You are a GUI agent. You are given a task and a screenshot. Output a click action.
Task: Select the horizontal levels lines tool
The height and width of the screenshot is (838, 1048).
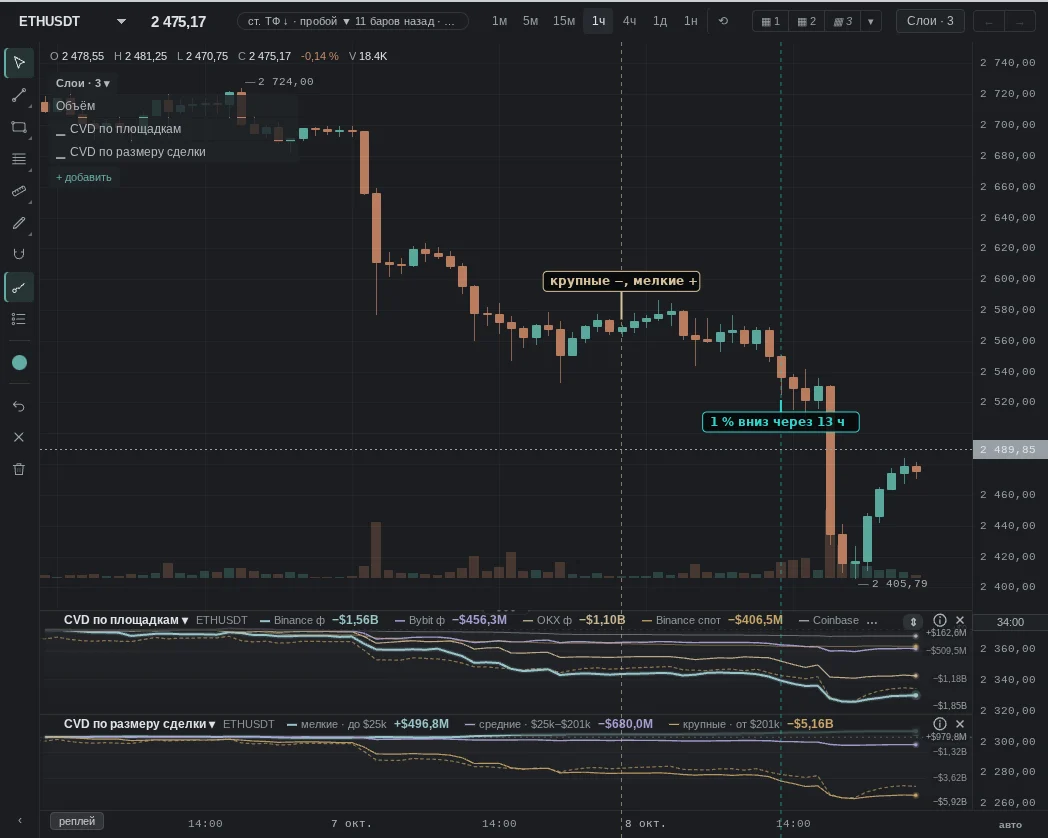tap(19, 159)
